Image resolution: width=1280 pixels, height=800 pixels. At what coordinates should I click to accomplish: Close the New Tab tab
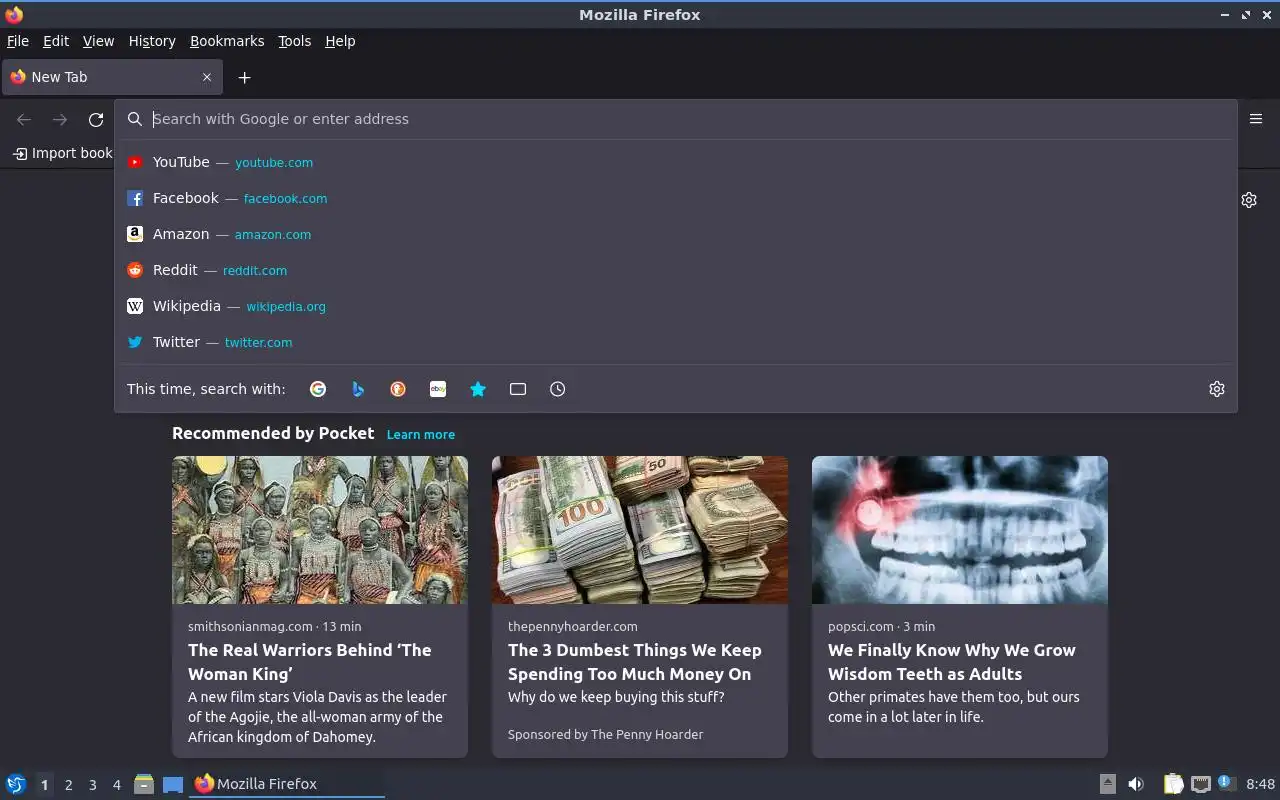tap(207, 77)
